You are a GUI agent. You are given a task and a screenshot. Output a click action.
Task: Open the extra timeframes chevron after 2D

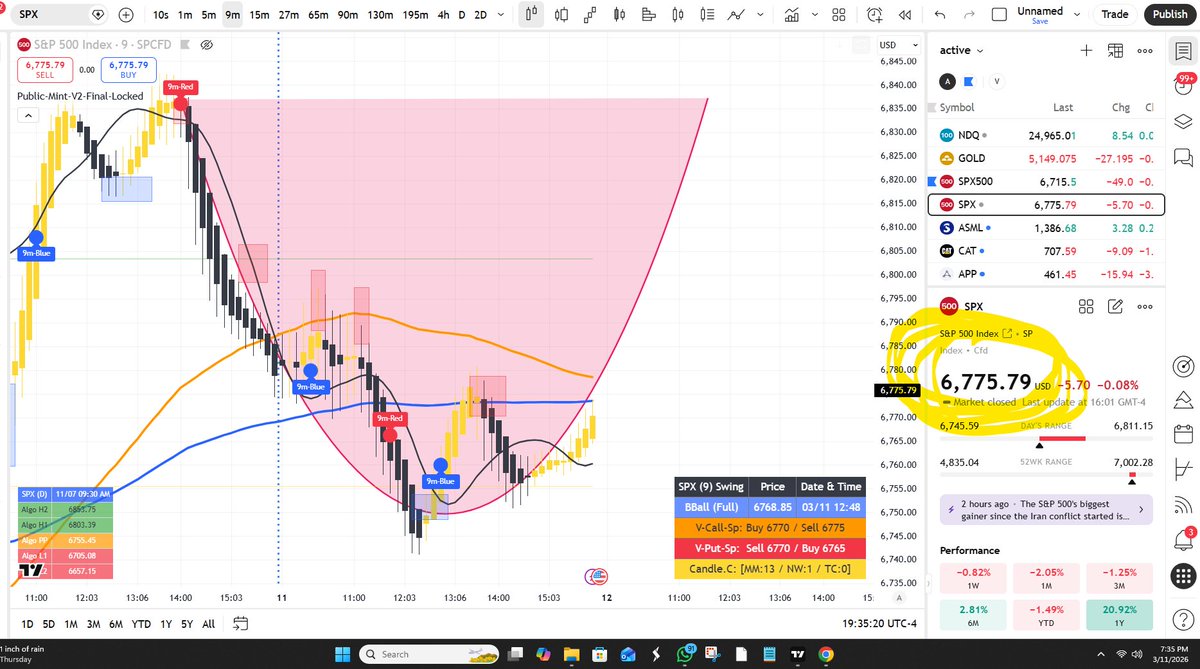[x=501, y=14]
